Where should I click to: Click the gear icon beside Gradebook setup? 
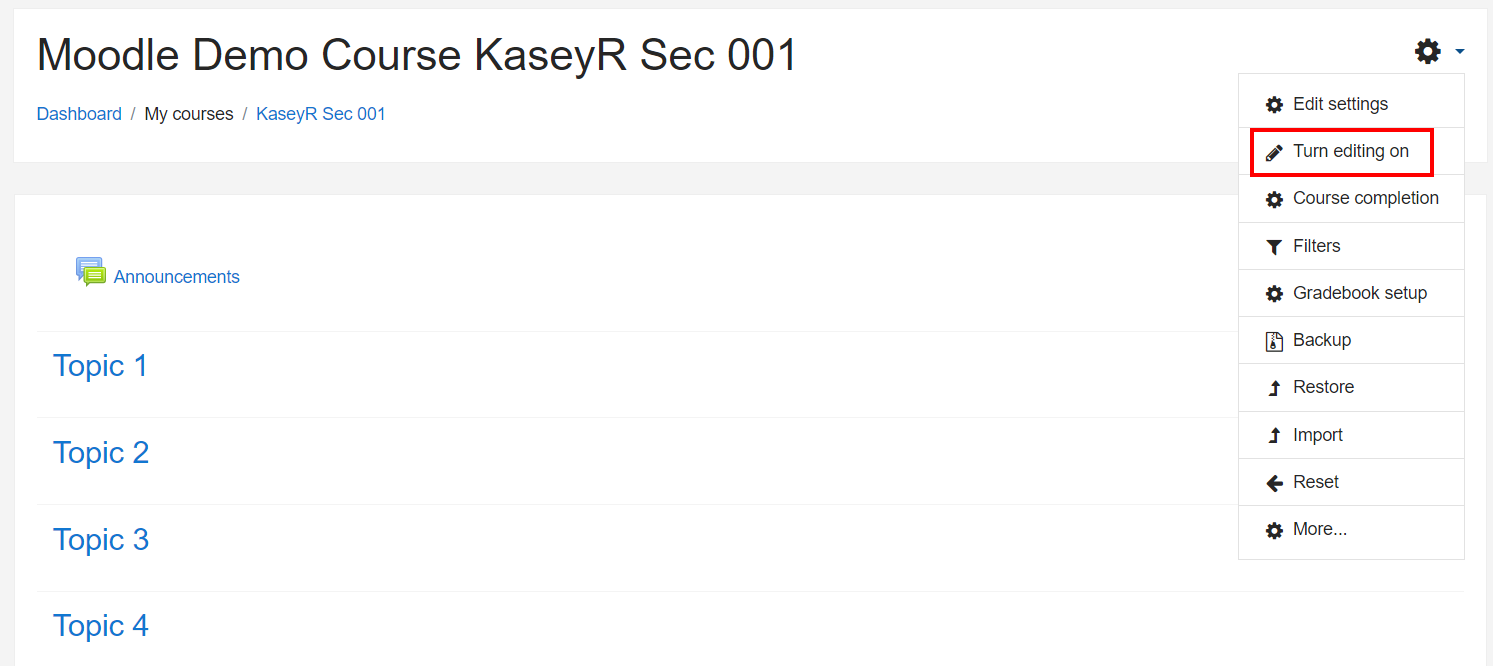point(1274,294)
